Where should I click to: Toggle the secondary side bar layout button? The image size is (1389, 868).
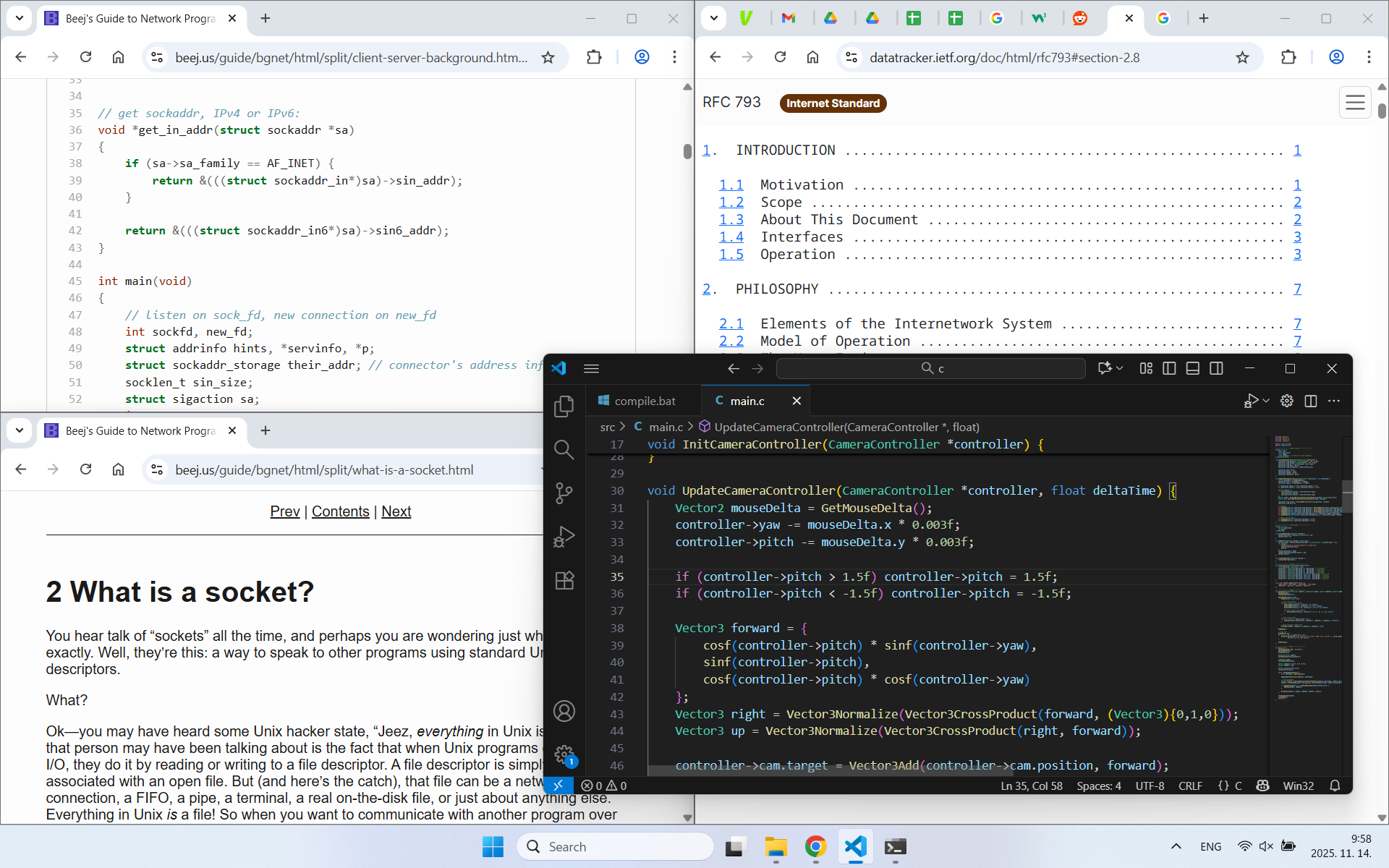pyautogui.click(x=1217, y=368)
